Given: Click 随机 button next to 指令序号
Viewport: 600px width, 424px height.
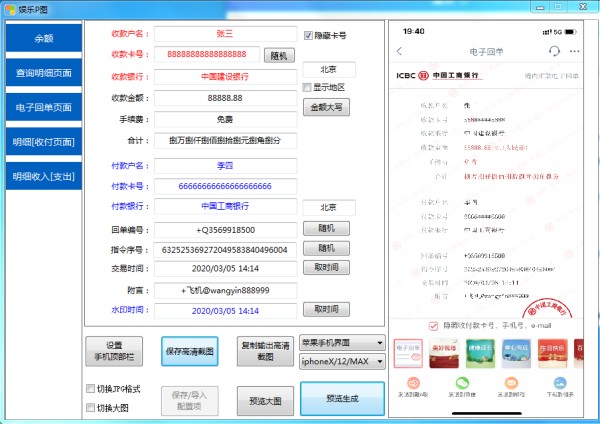Looking at the screenshot, I should [x=326, y=248].
